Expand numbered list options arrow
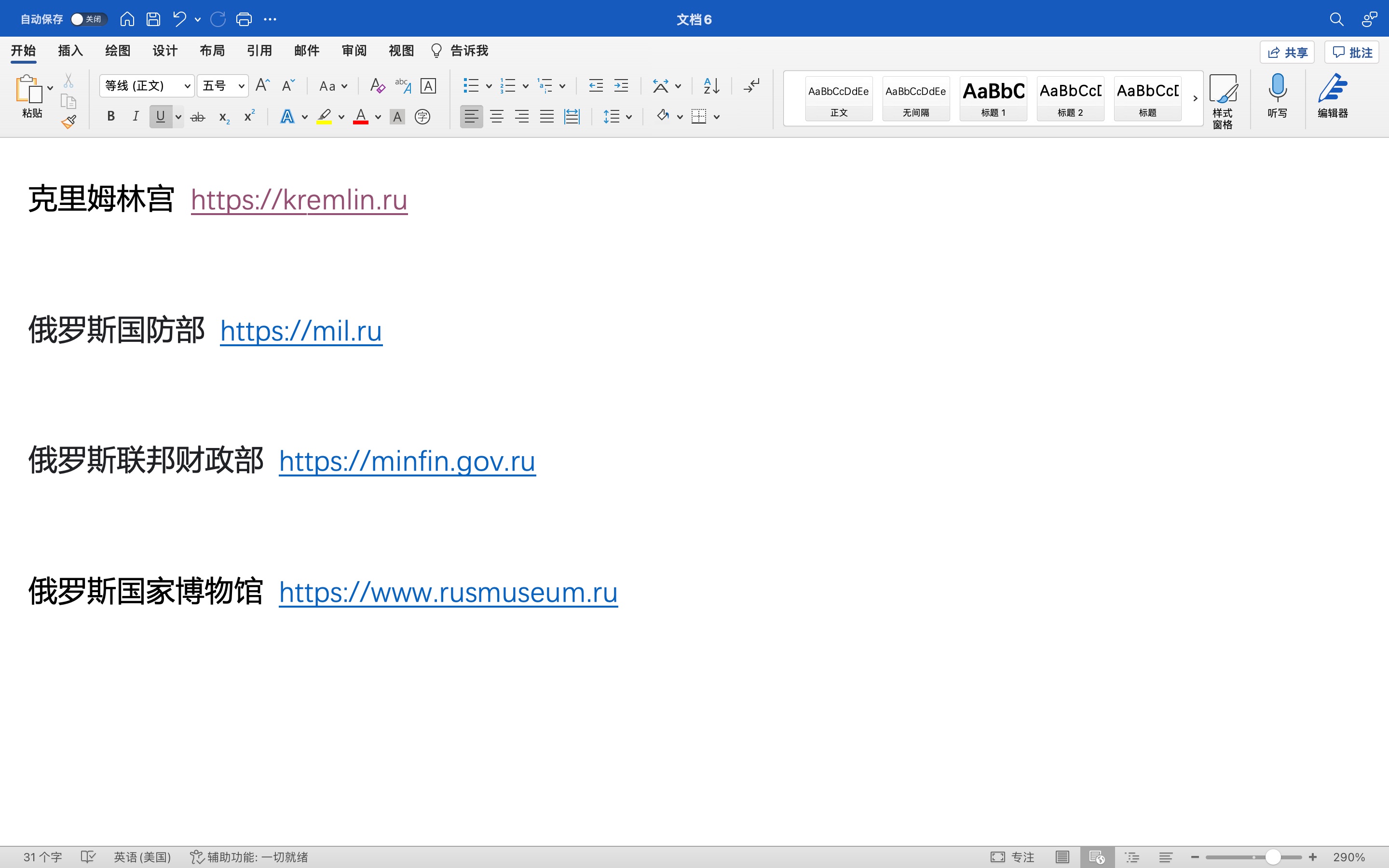 point(525,86)
